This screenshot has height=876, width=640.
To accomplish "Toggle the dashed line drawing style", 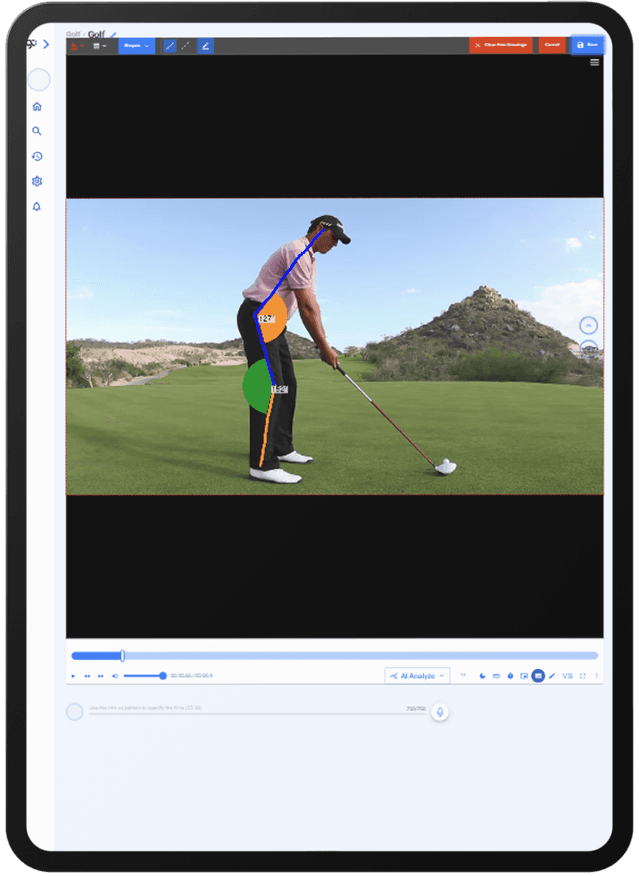I will click(187, 46).
